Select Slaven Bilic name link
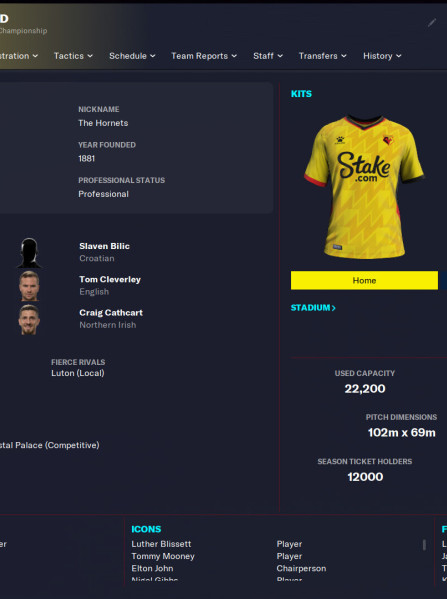 pyautogui.click(x=104, y=246)
